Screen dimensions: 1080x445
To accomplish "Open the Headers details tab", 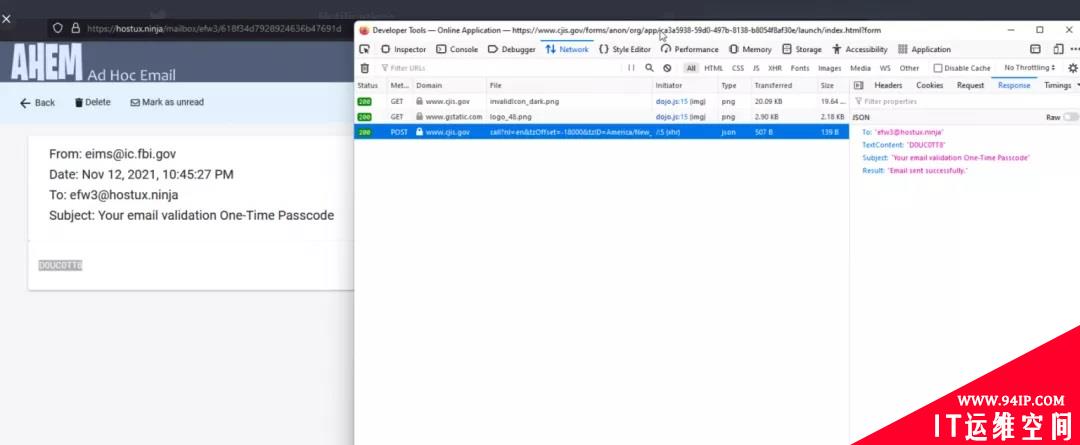I will pos(888,85).
